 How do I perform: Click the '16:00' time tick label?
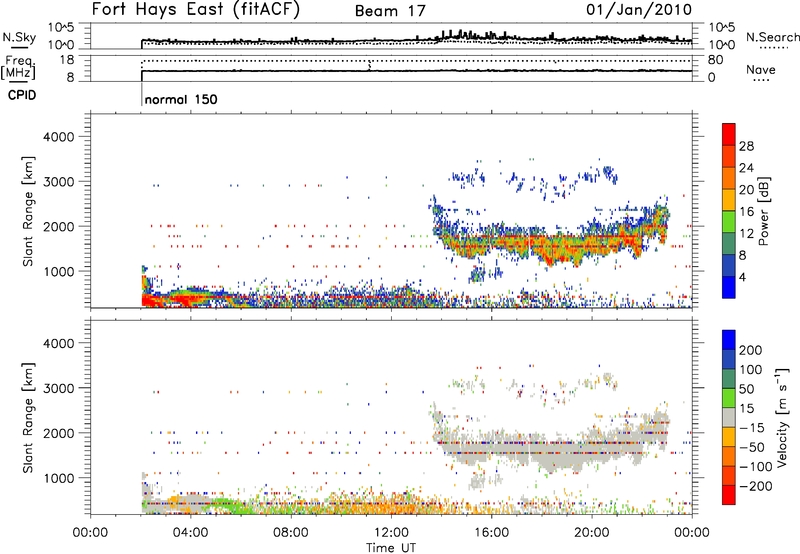pyautogui.click(x=491, y=533)
